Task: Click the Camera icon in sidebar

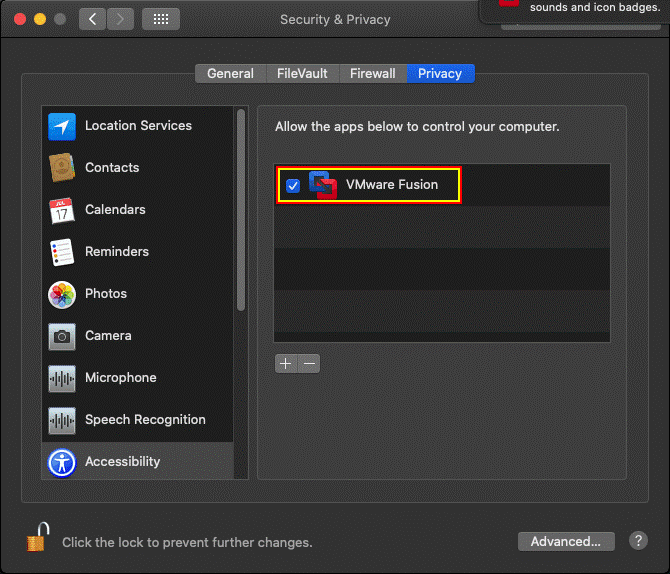Action: [62, 336]
